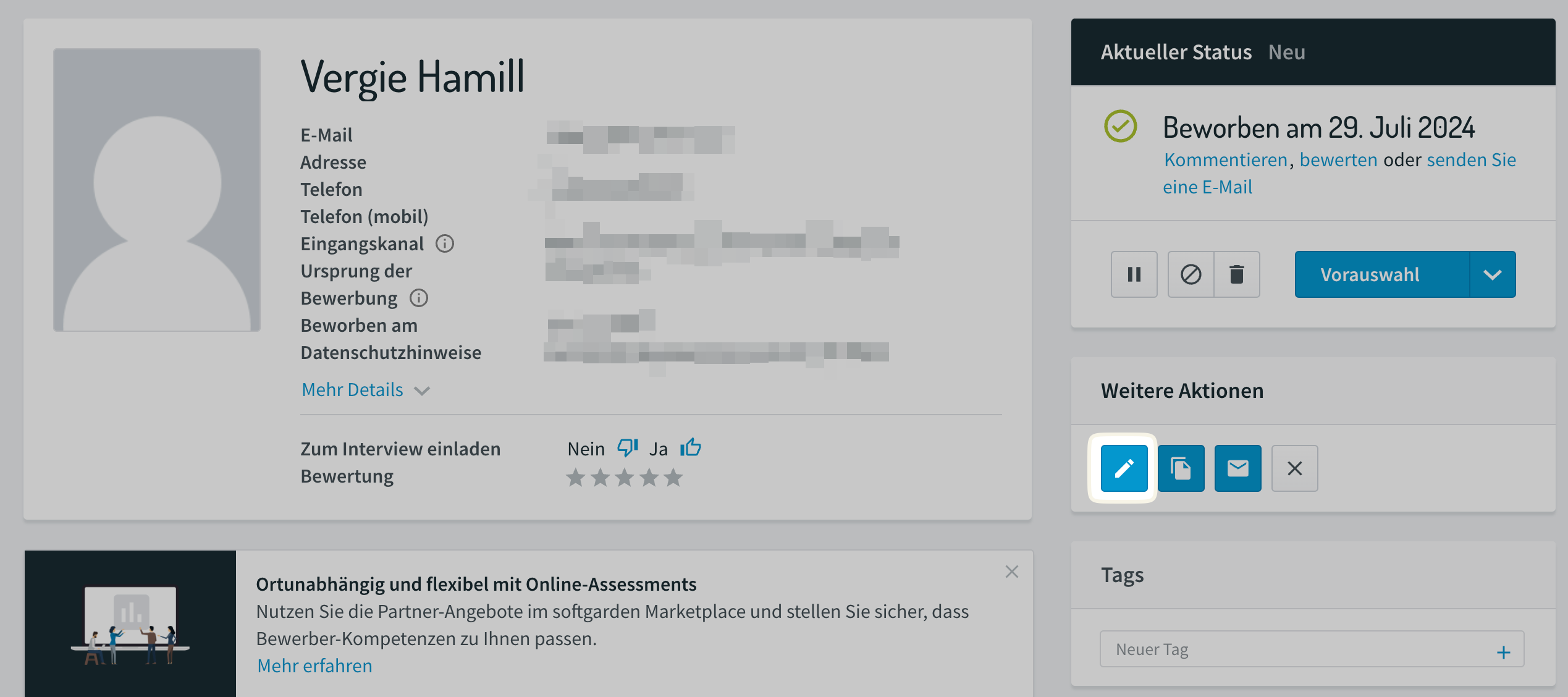
Task: Click the plus icon to add tag
Action: click(x=1503, y=652)
